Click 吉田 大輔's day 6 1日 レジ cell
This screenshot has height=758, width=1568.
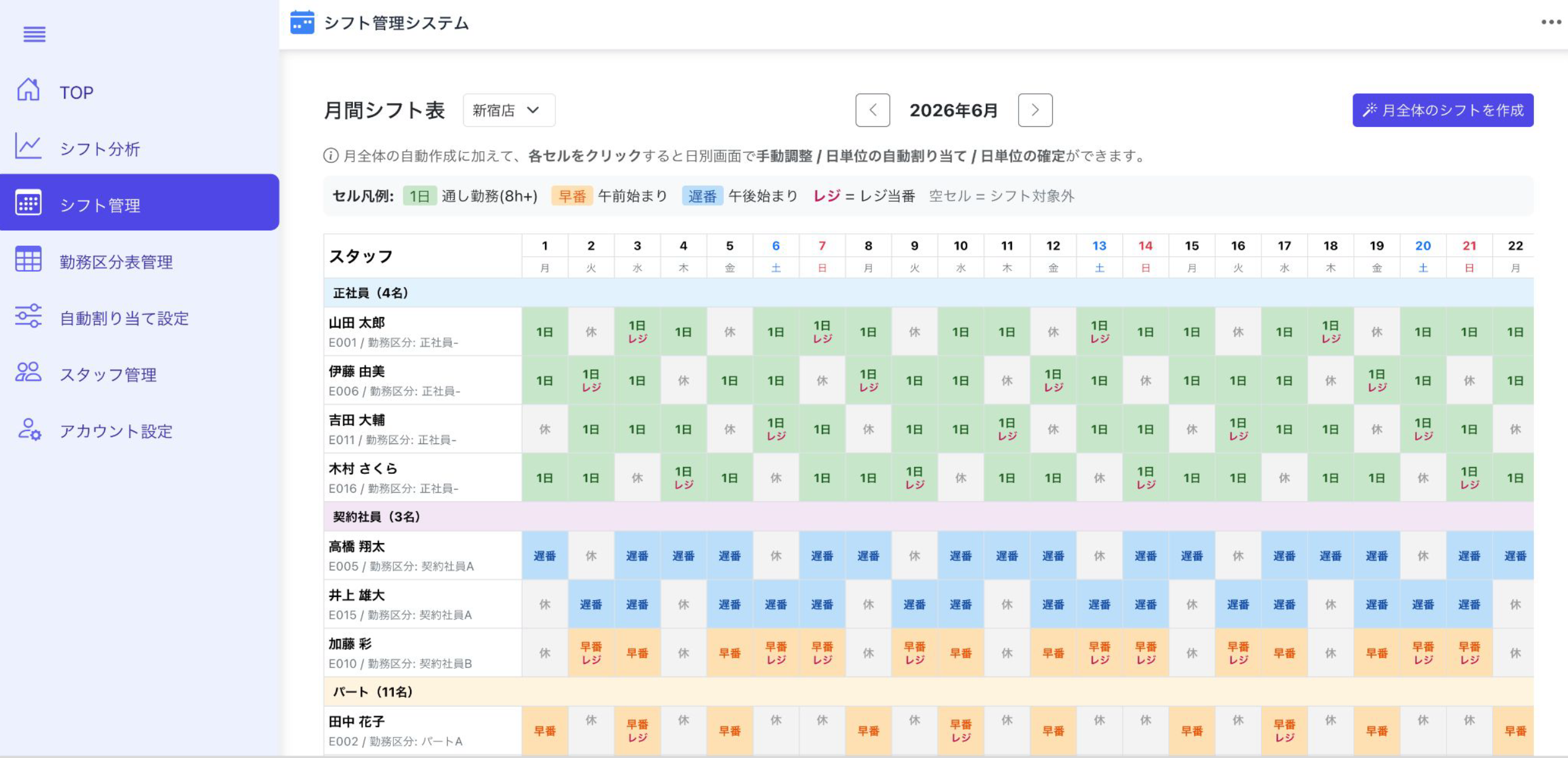click(776, 429)
